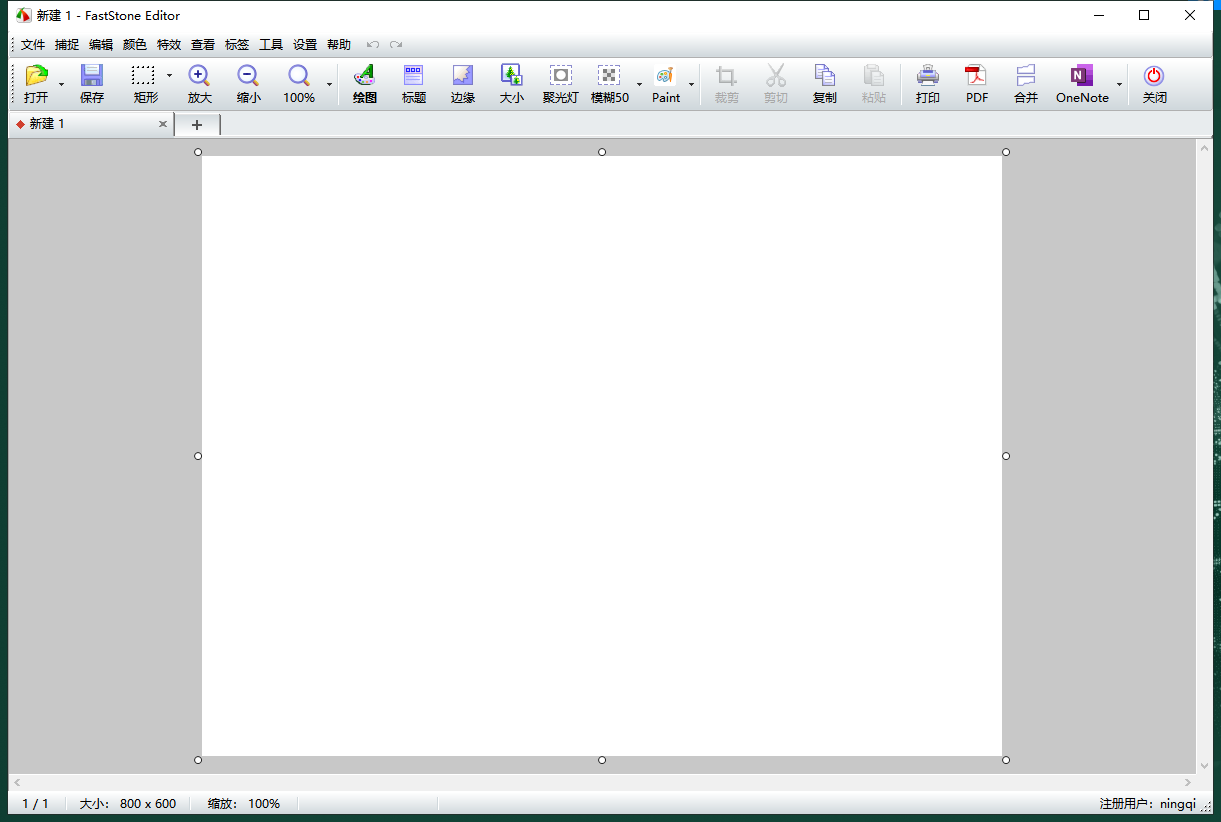Expand the OneNote dropdown arrow
The height and width of the screenshot is (822, 1221).
click(1119, 85)
